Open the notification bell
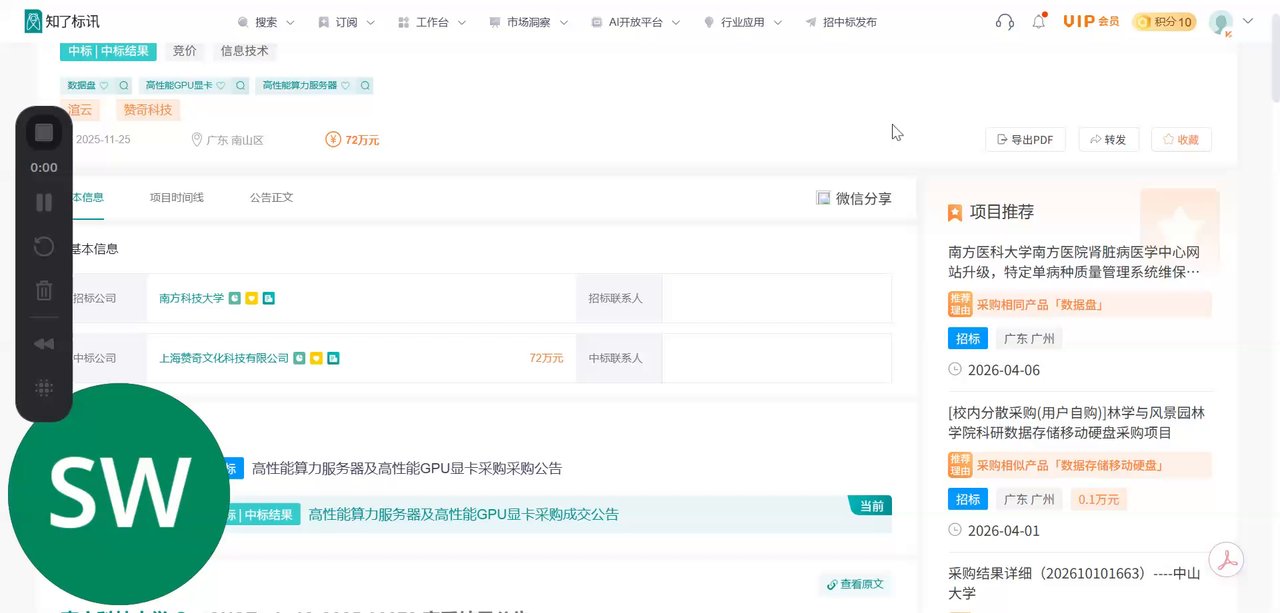The width and height of the screenshot is (1280, 613). pyautogui.click(x=1039, y=21)
